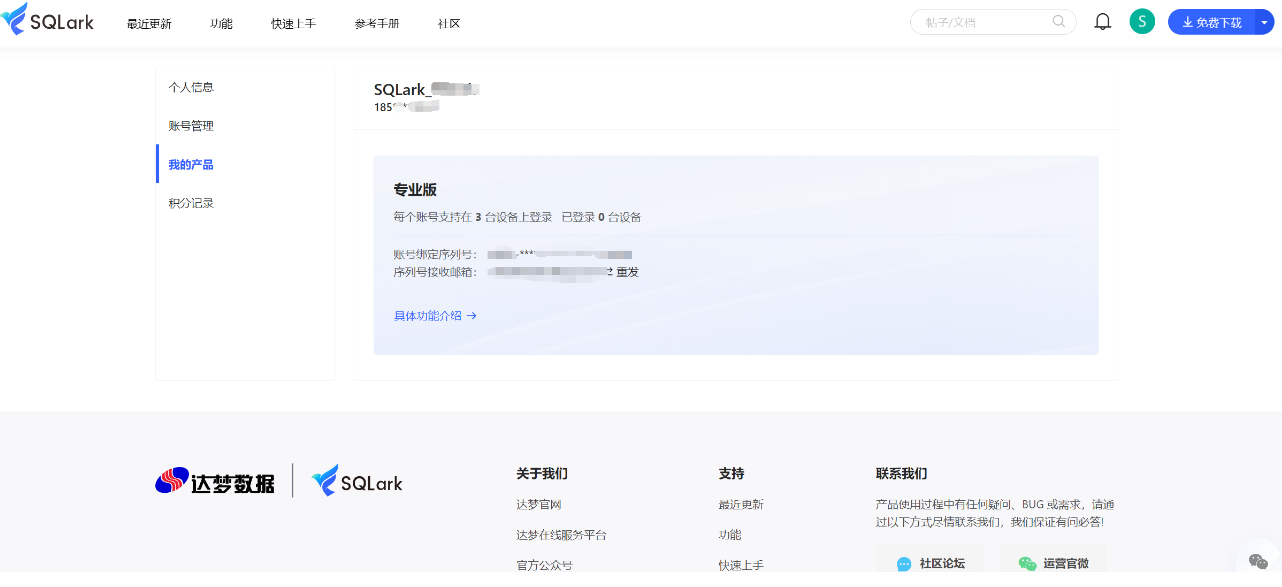Open 达梦官网 footer link

tap(539, 505)
